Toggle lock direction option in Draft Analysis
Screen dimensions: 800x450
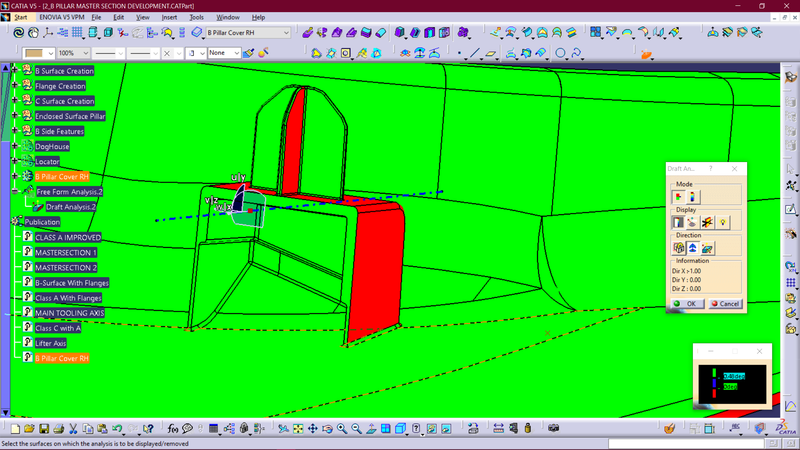[x=679, y=248]
